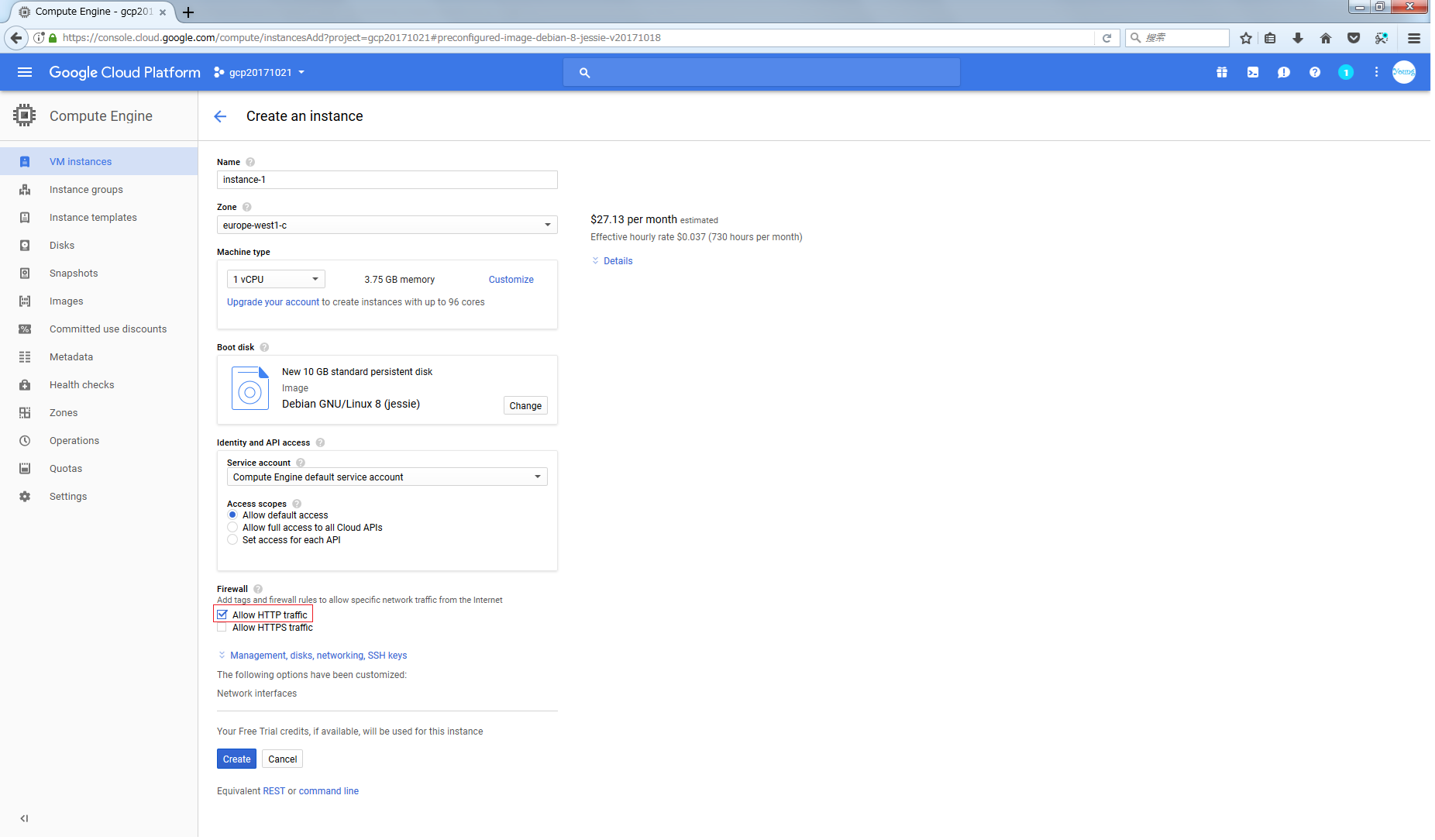Click the Health checks sidebar icon
Screen dimensions: 1435x840
coord(25,385)
